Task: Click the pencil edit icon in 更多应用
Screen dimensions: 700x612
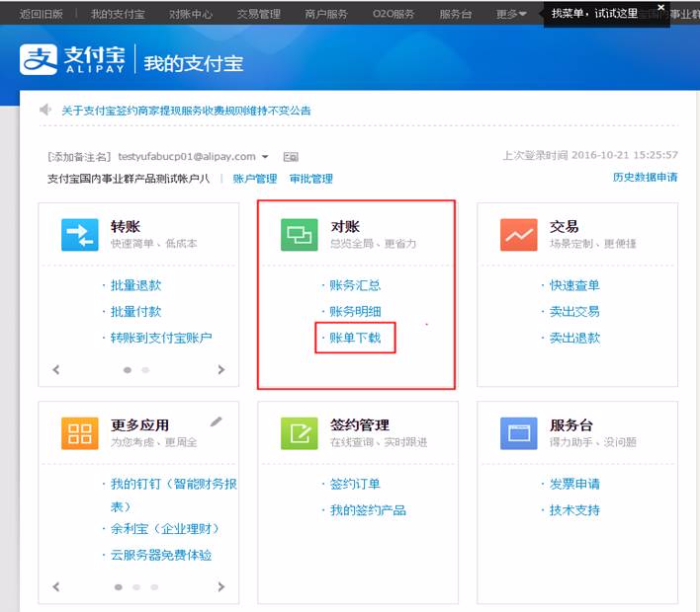Action: pyautogui.click(x=216, y=422)
